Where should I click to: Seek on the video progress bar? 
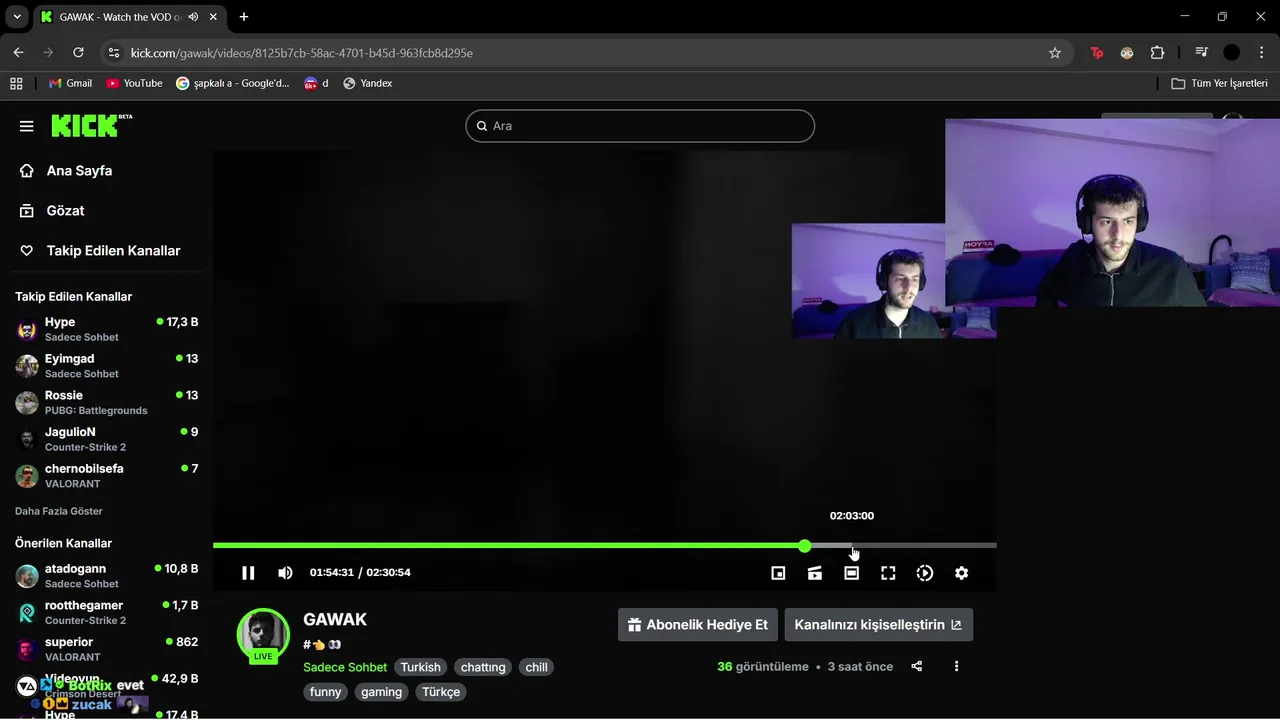coord(604,545)
